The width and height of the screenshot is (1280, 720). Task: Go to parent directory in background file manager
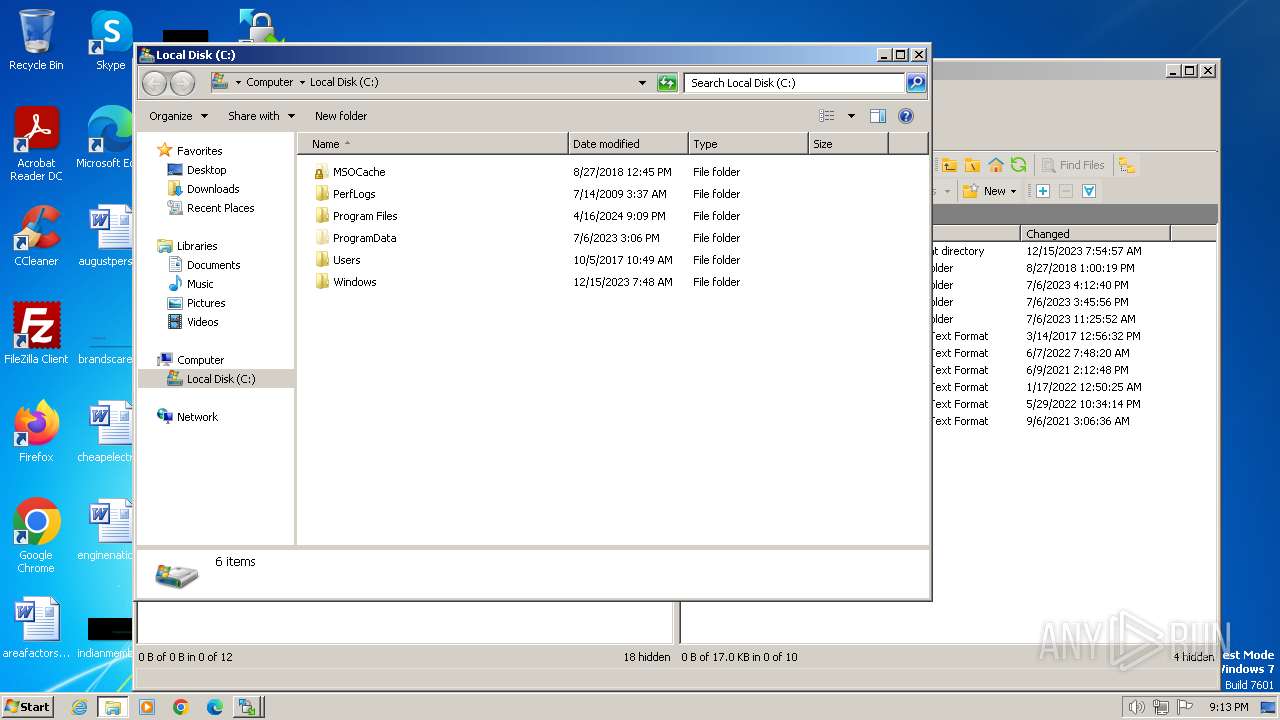(x=949, y=165)
